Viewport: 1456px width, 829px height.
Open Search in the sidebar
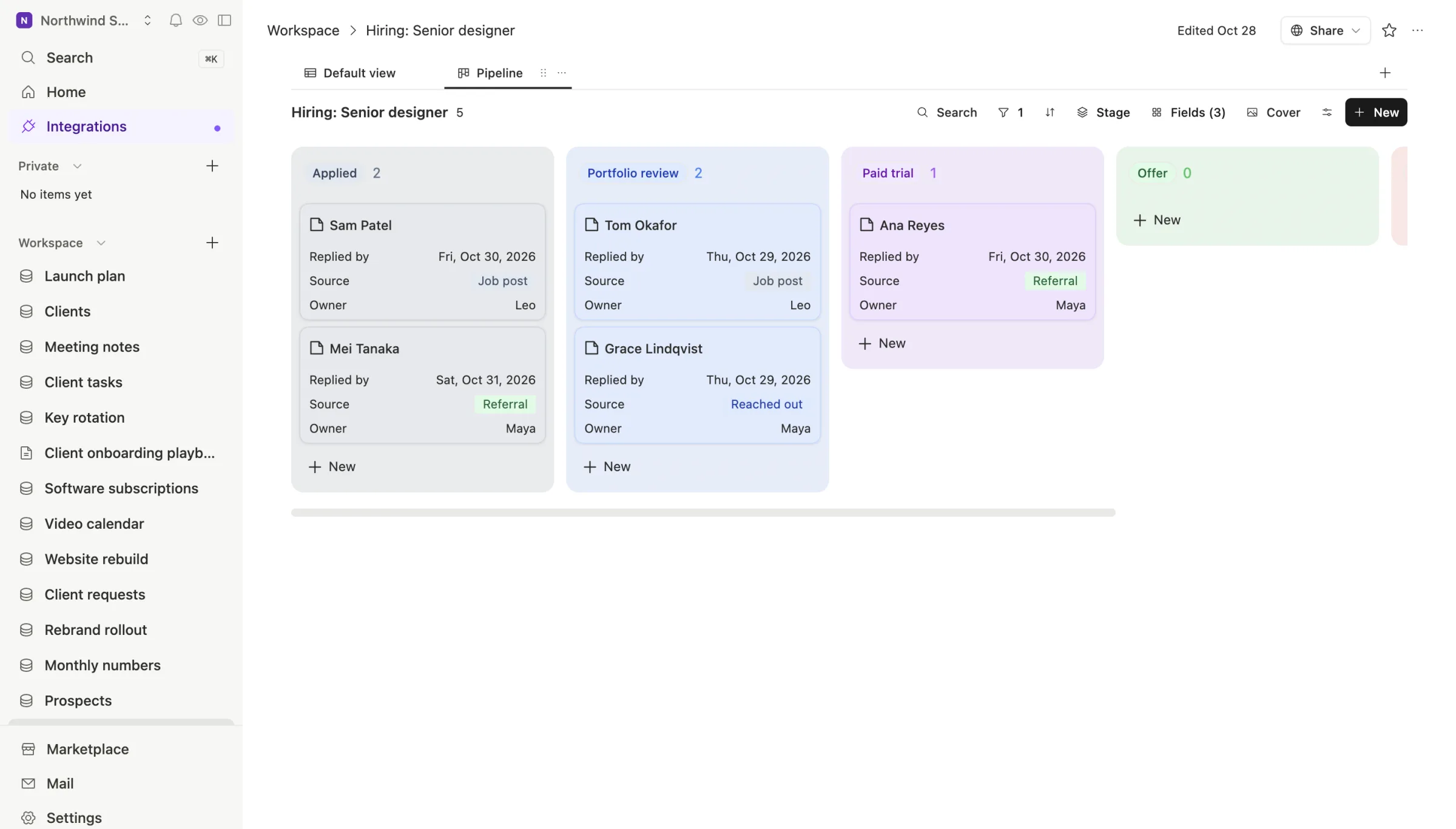click(x=121, y=58)
